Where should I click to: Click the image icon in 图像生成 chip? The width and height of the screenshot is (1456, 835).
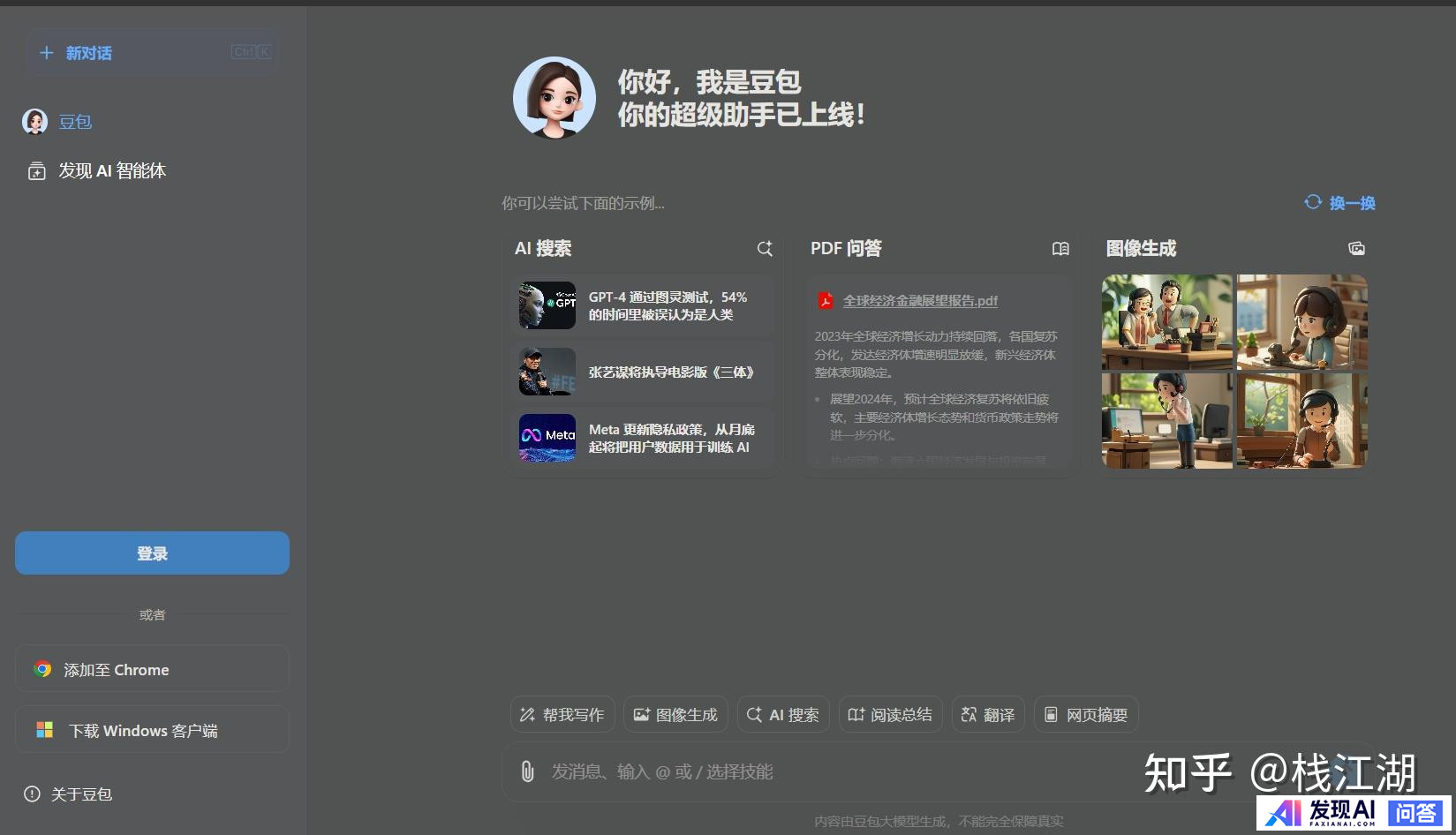pos(641,715)
